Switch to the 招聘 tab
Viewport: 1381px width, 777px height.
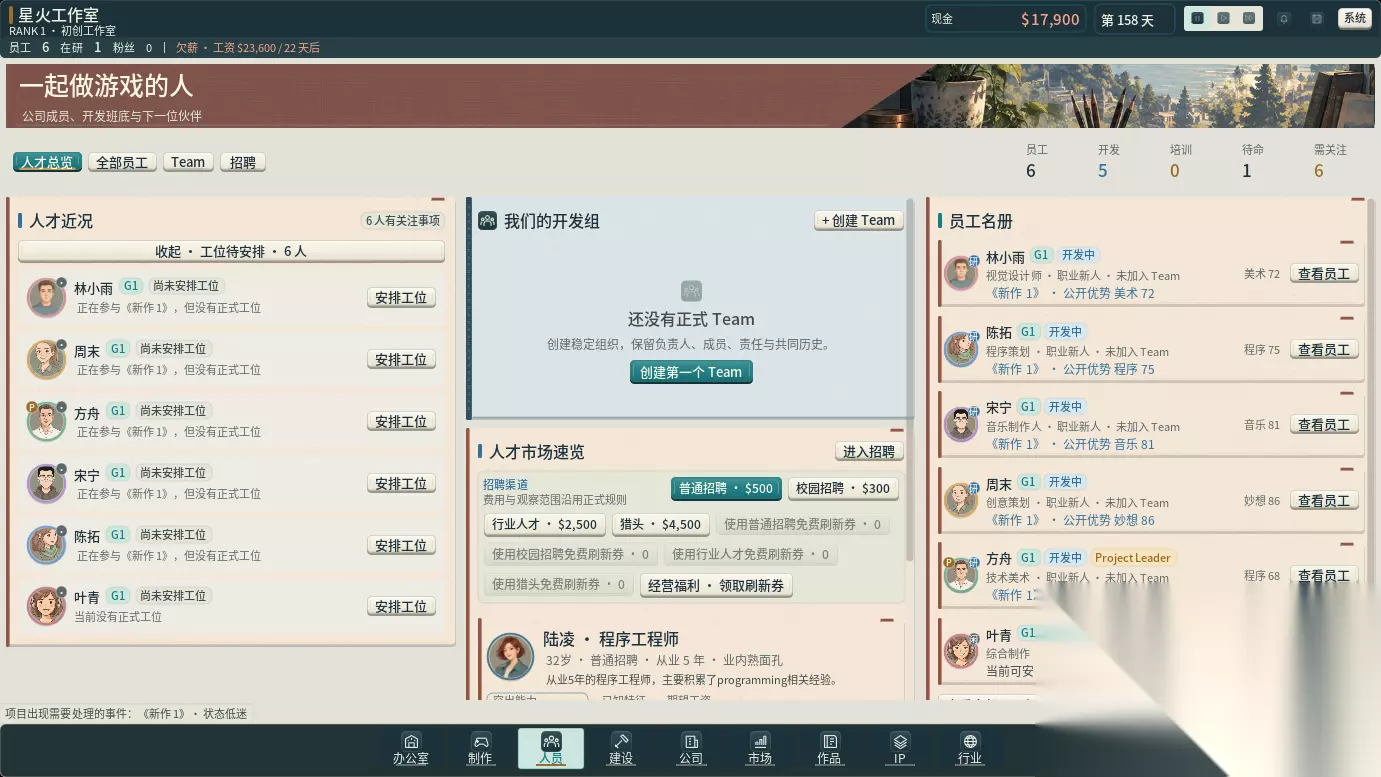(243, 162)
